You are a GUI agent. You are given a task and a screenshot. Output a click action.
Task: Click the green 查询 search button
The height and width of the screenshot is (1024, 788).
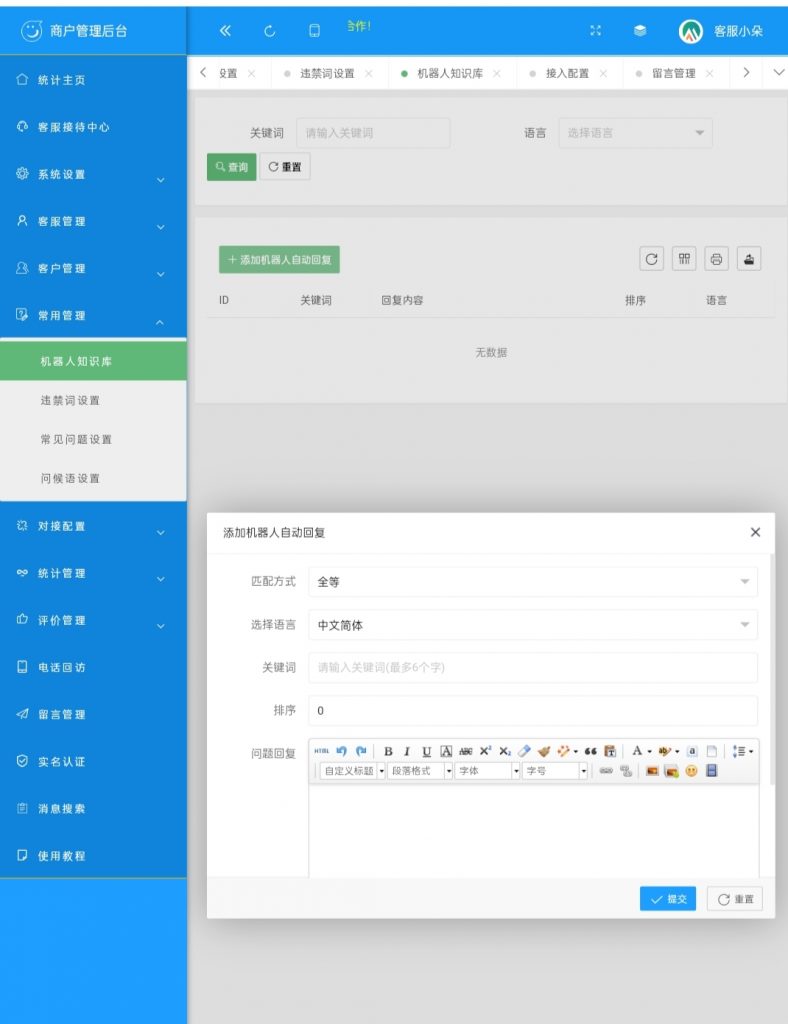pos(231,168)
